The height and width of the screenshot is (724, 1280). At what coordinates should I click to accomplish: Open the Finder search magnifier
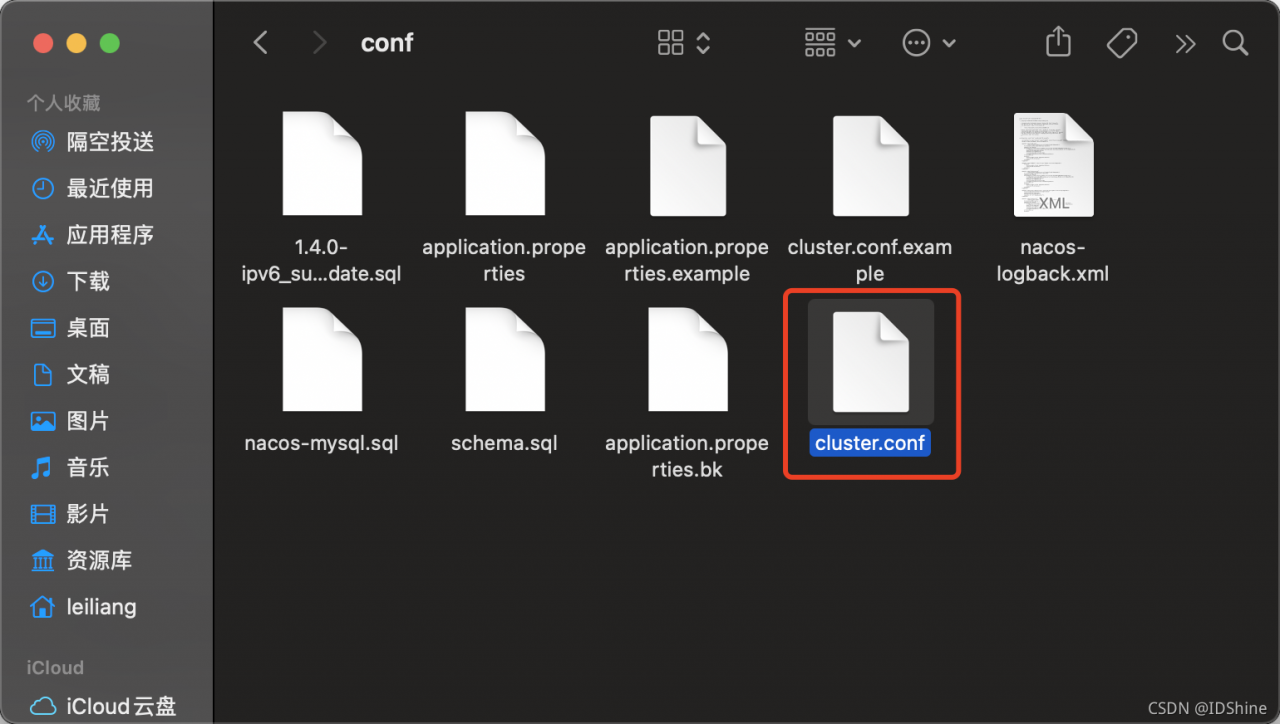[1235, 43]
